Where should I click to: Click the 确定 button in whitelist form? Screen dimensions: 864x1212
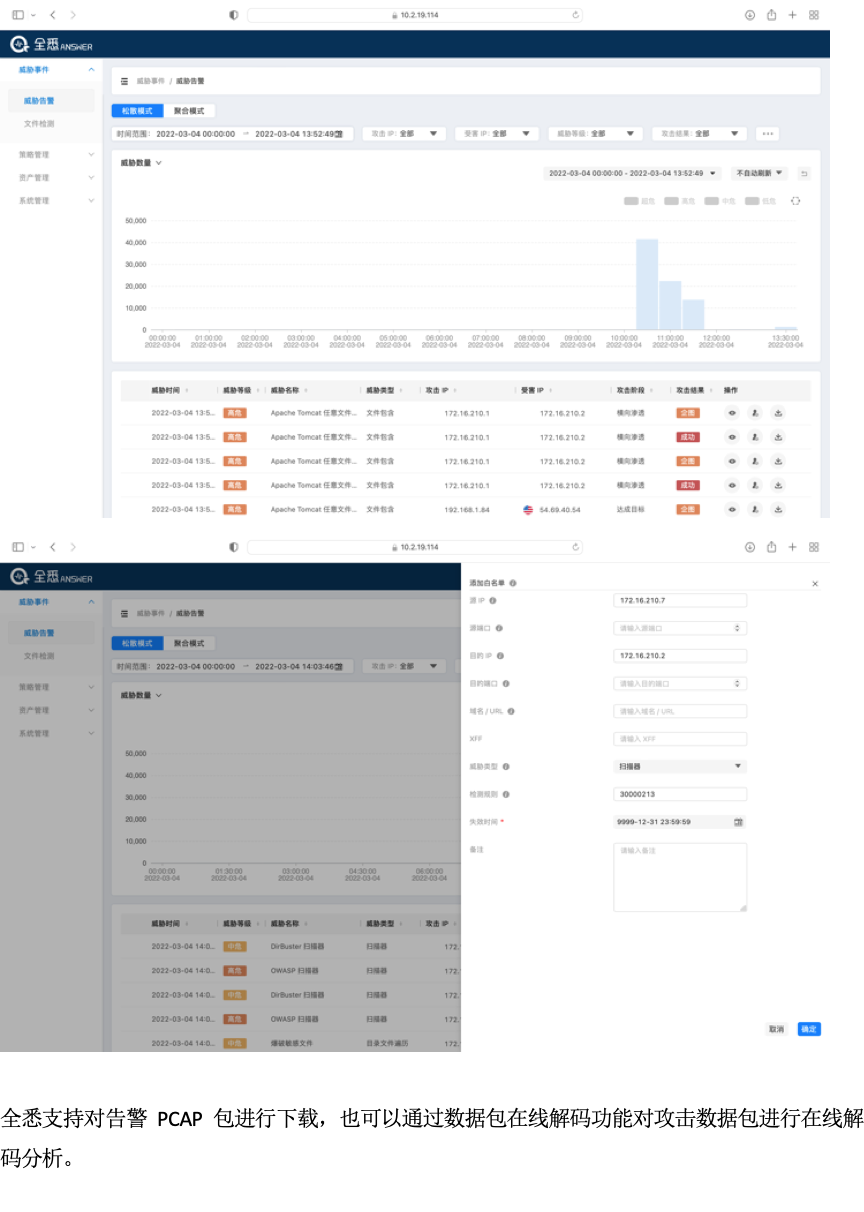point(809,1029)
